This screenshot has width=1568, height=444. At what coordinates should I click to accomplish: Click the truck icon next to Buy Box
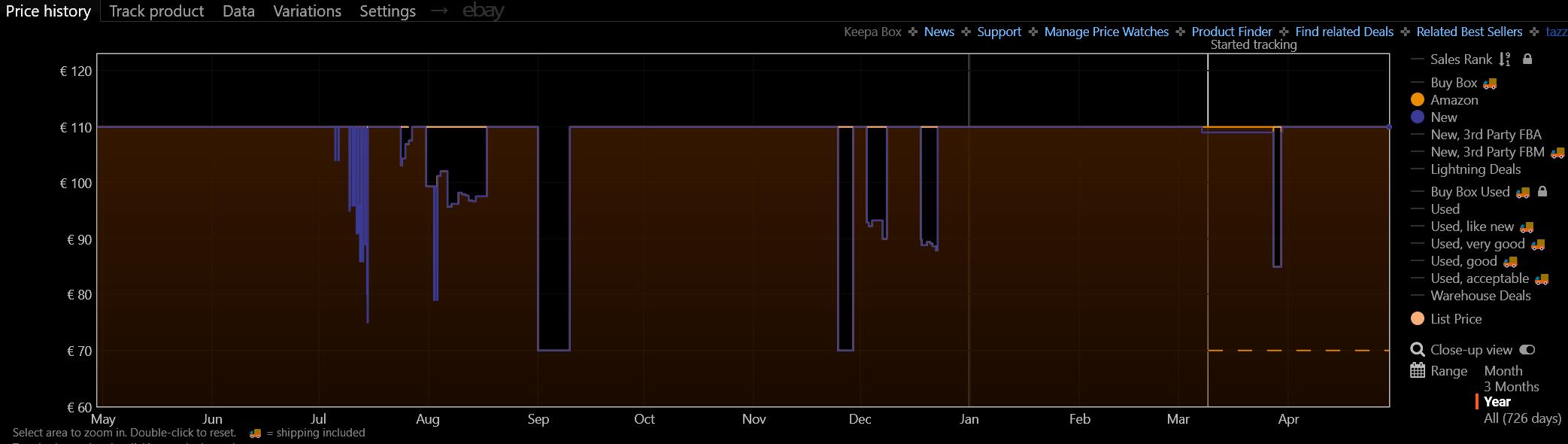tap(1490, 84)
